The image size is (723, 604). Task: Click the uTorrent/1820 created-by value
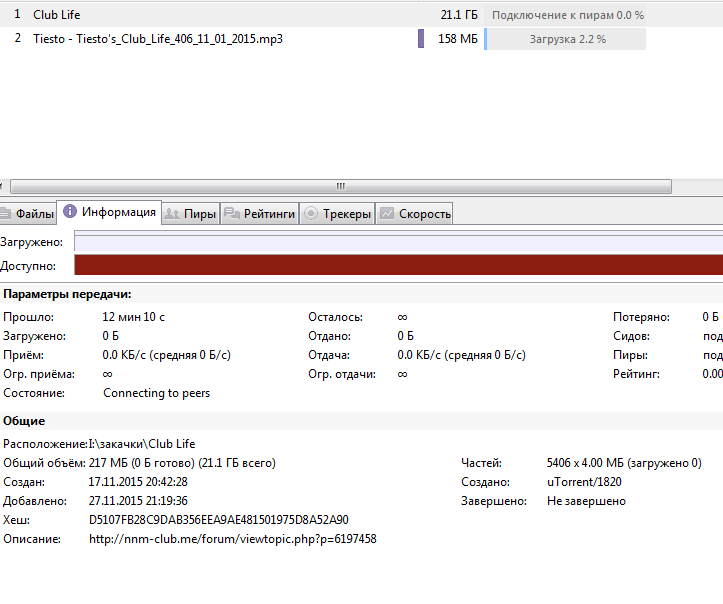(x=584, y=482)
